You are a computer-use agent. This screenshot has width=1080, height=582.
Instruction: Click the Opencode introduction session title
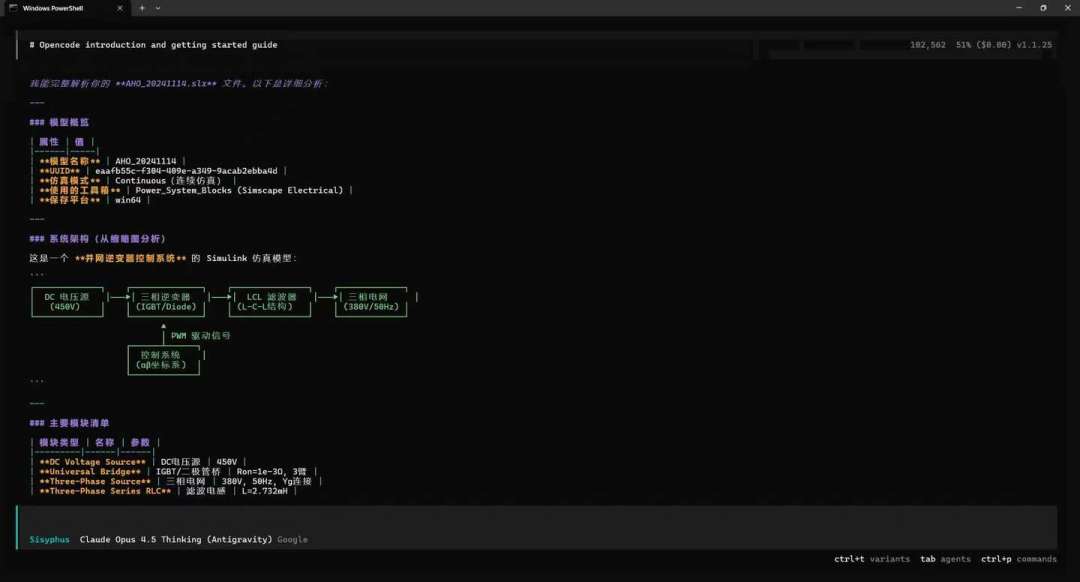pos(154,45)
